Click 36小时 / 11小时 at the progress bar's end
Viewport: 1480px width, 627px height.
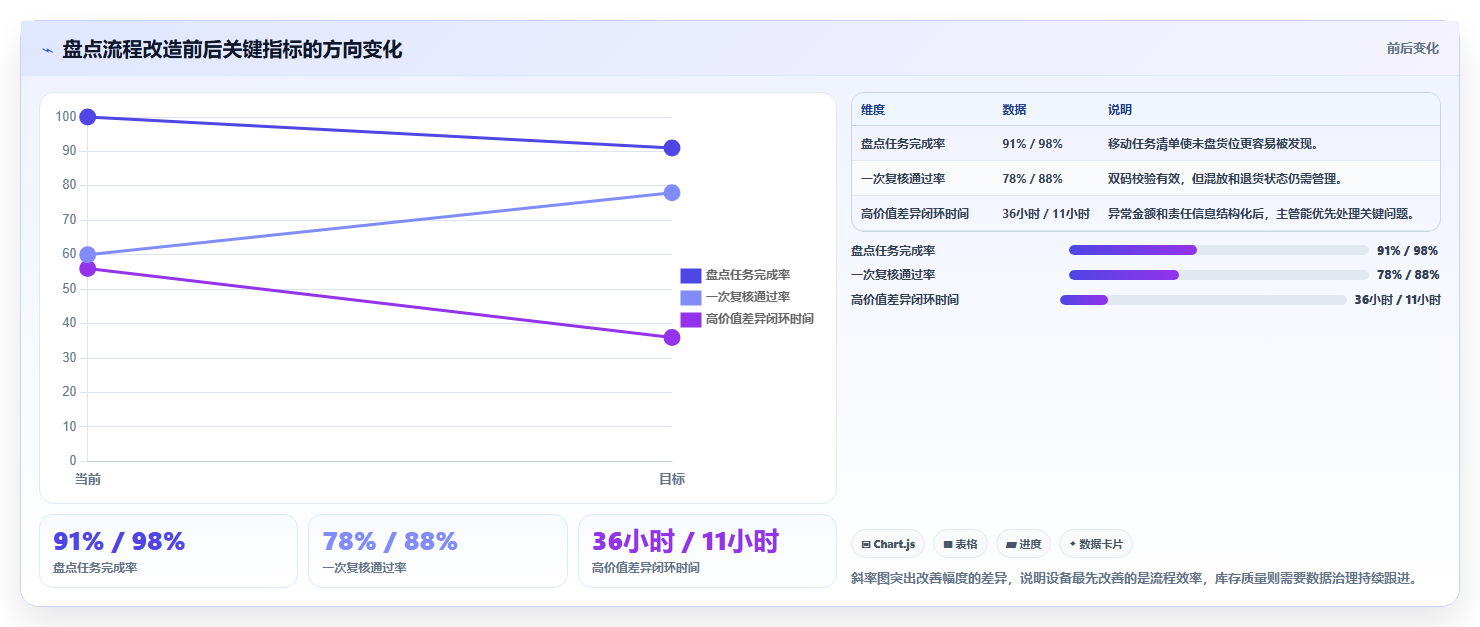point(1397,300)
